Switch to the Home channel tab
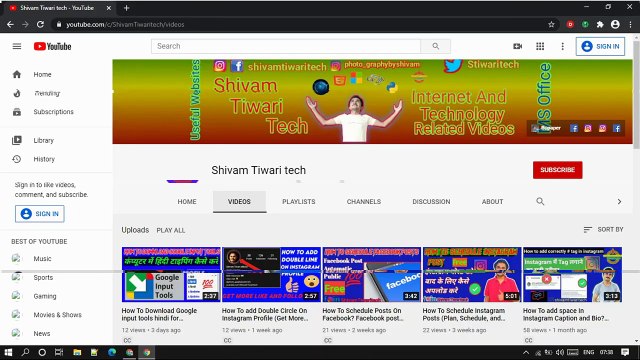This screenshot has width=640, height=360. click(x=187, y=202)
